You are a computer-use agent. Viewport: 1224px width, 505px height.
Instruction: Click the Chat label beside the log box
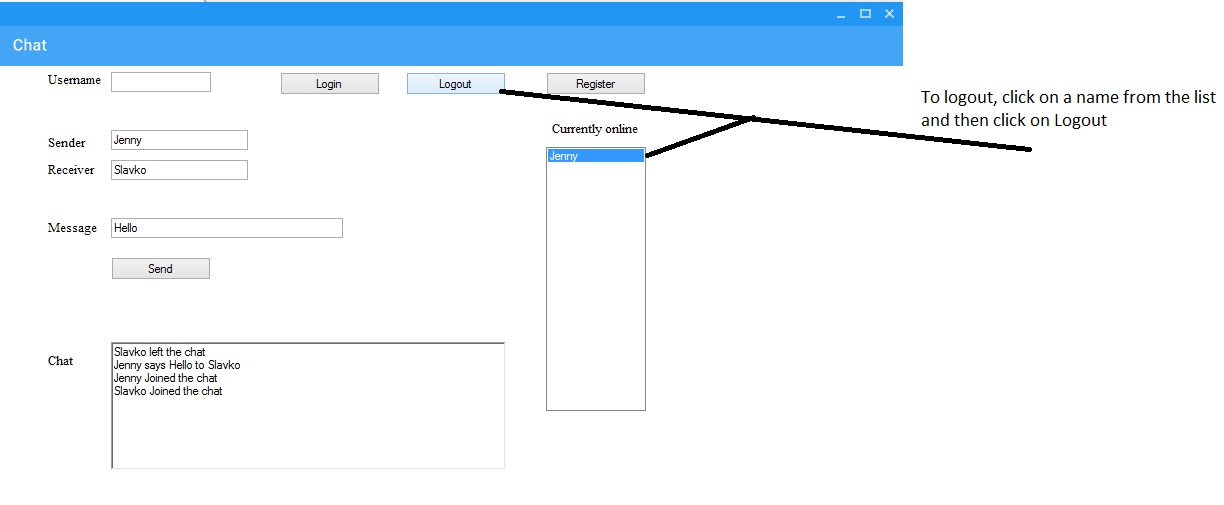[60, 361]
